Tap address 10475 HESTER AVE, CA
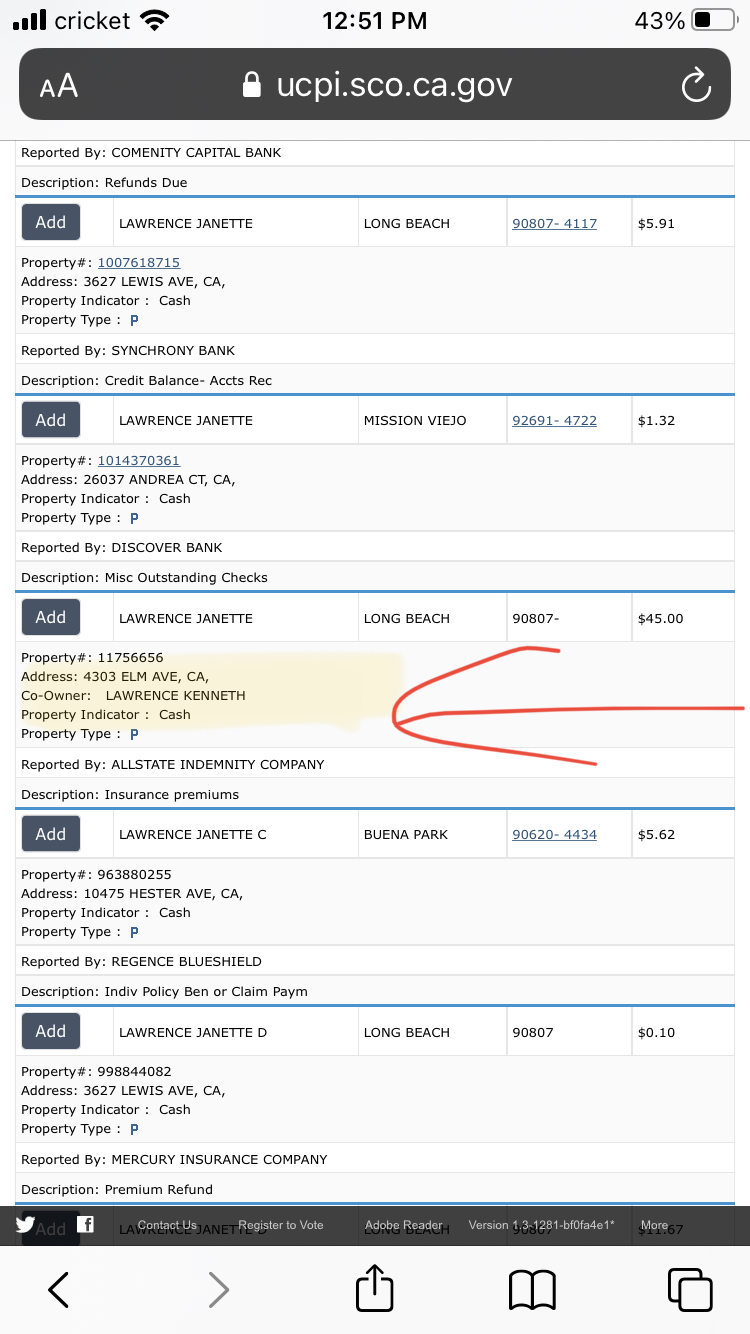The width and height of the screenshot is (750, 1334). click(132, 893)
